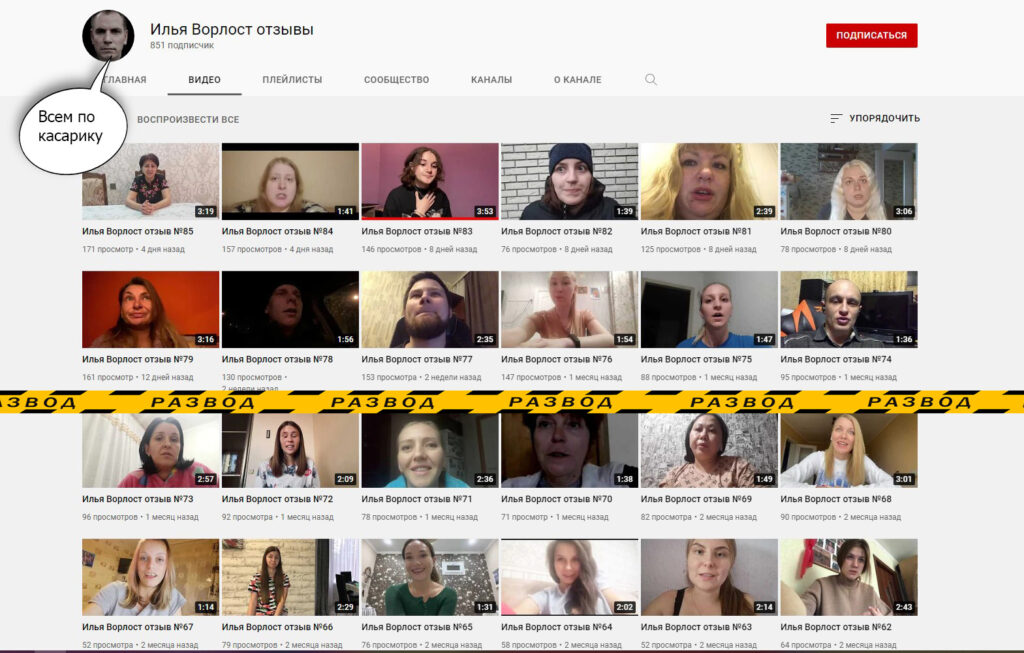Click Воспроизвести все to play all
This screenshot has width=1024, height=653.
188,120
